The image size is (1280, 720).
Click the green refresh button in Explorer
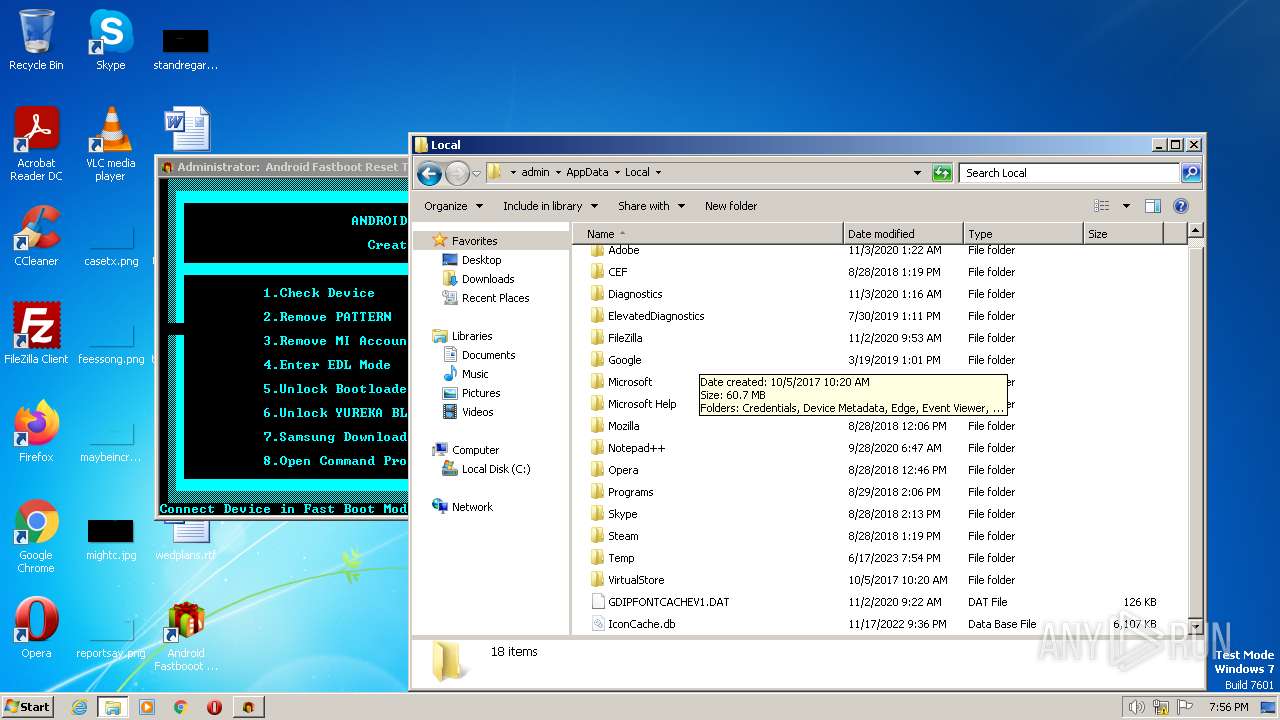(942, 173)
